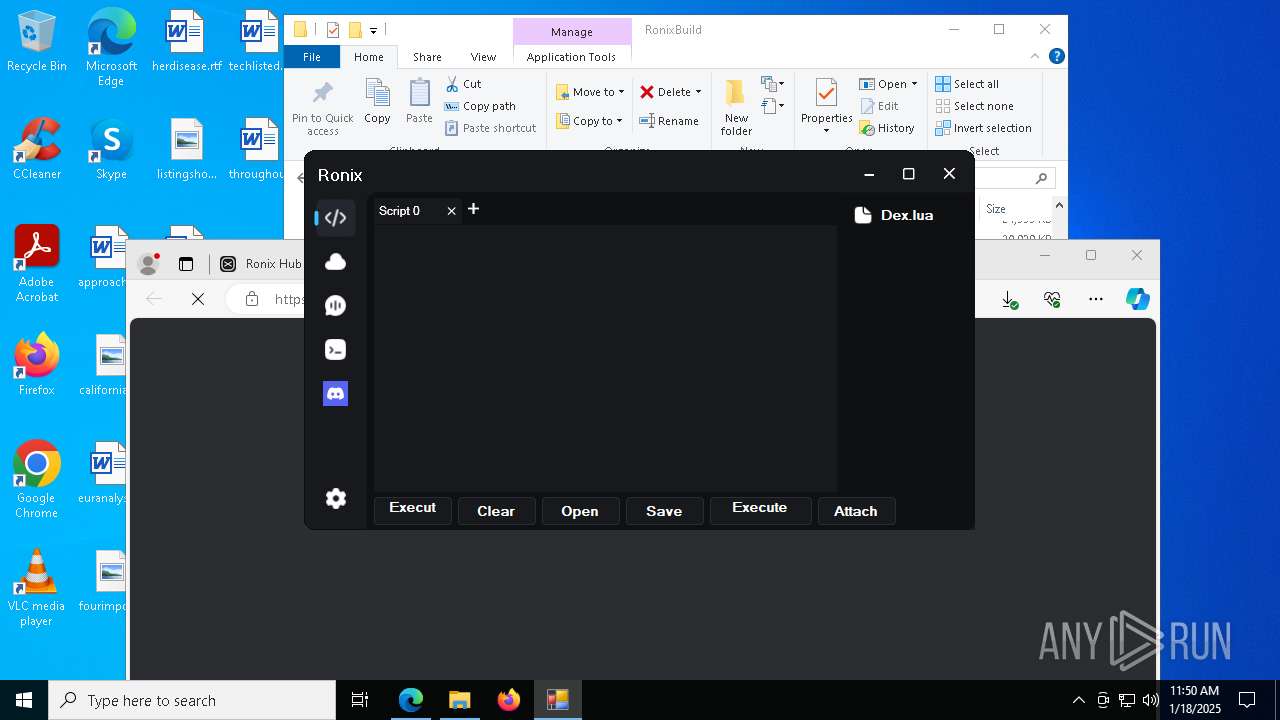Collapse the Explorer ribbon with chevron
The image size is (1280, 720).
(1035, 57)
